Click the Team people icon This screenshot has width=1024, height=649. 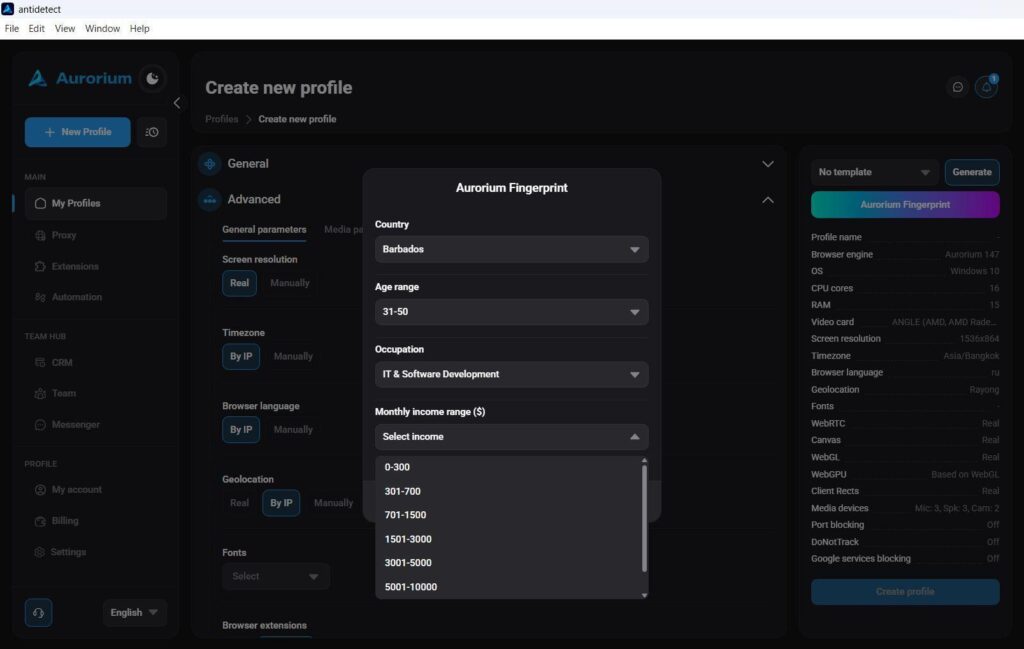40,393
